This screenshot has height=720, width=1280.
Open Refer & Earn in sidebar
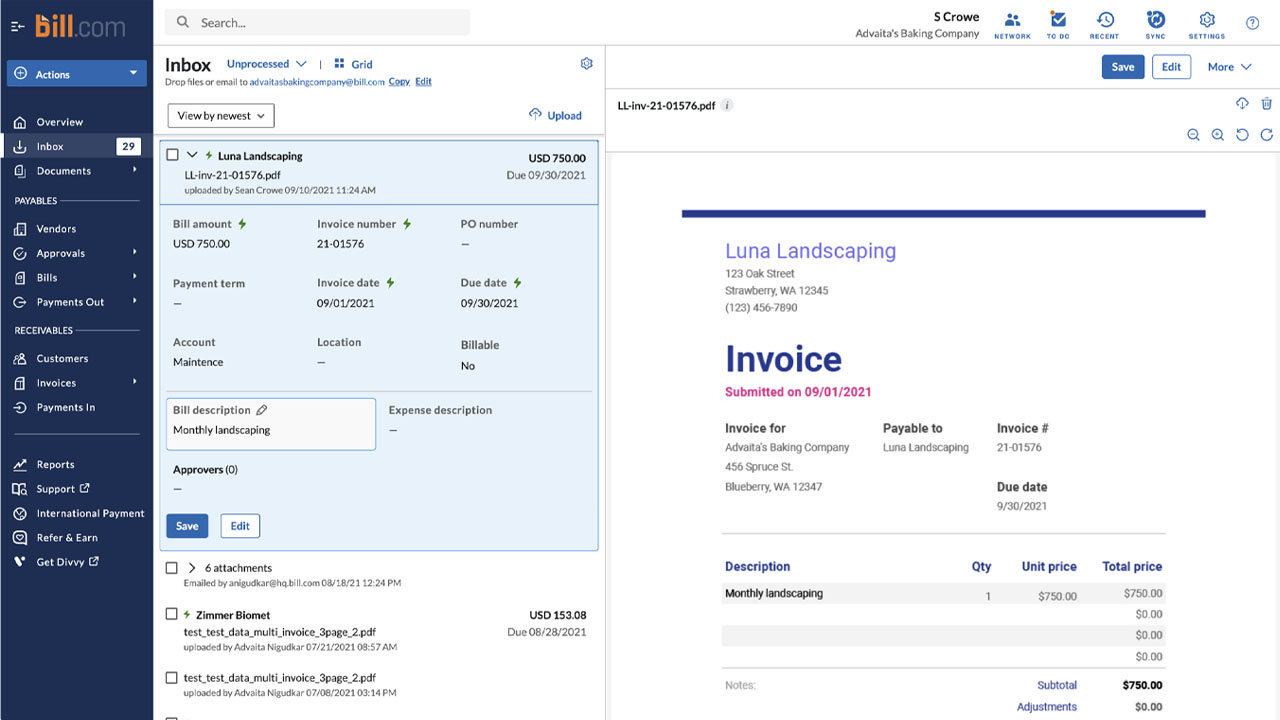[x=67, y=538]
